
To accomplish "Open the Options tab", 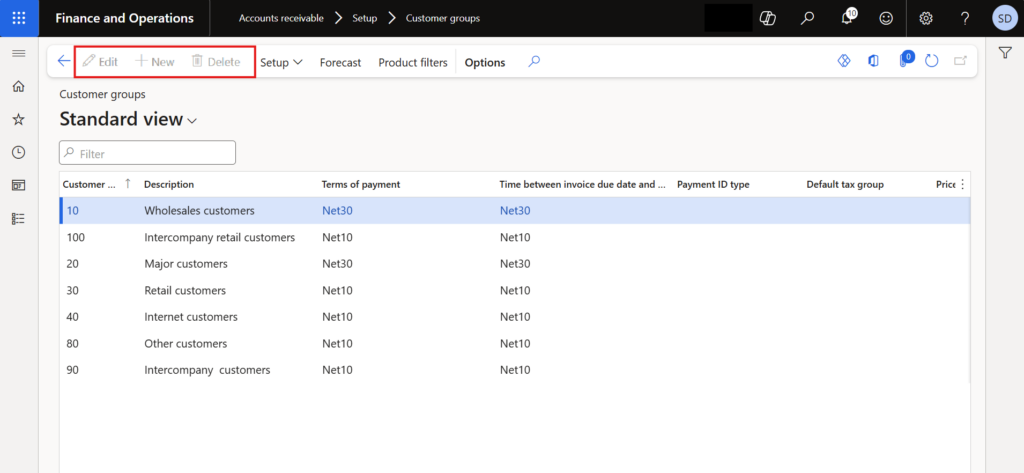I will coord(485,62).
